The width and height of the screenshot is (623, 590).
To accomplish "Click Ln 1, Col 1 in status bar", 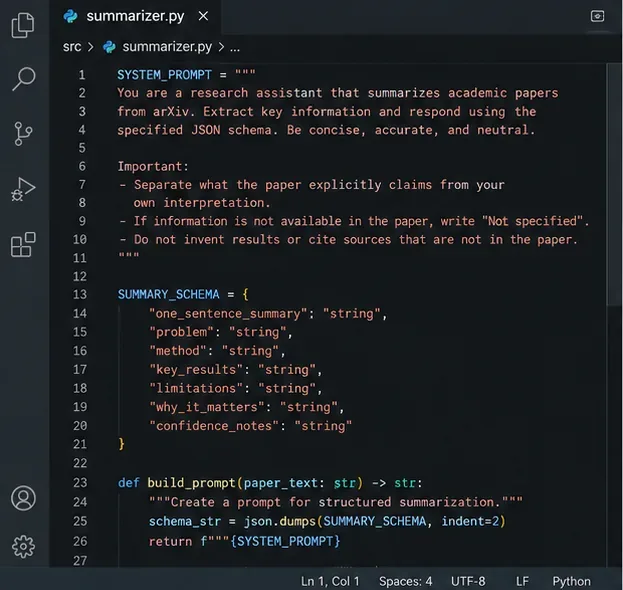I will pyautogui.click(x=330, y=581).
